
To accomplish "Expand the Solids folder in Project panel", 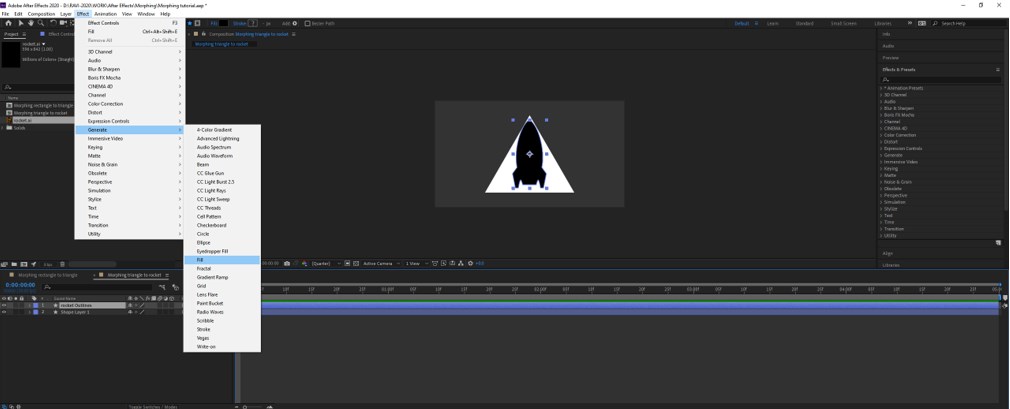I will click(3, 128).
